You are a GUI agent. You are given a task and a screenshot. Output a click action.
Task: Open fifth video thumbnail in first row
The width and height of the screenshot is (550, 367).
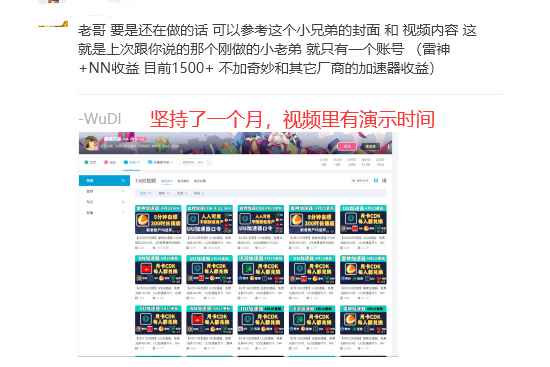pos(363,220)
